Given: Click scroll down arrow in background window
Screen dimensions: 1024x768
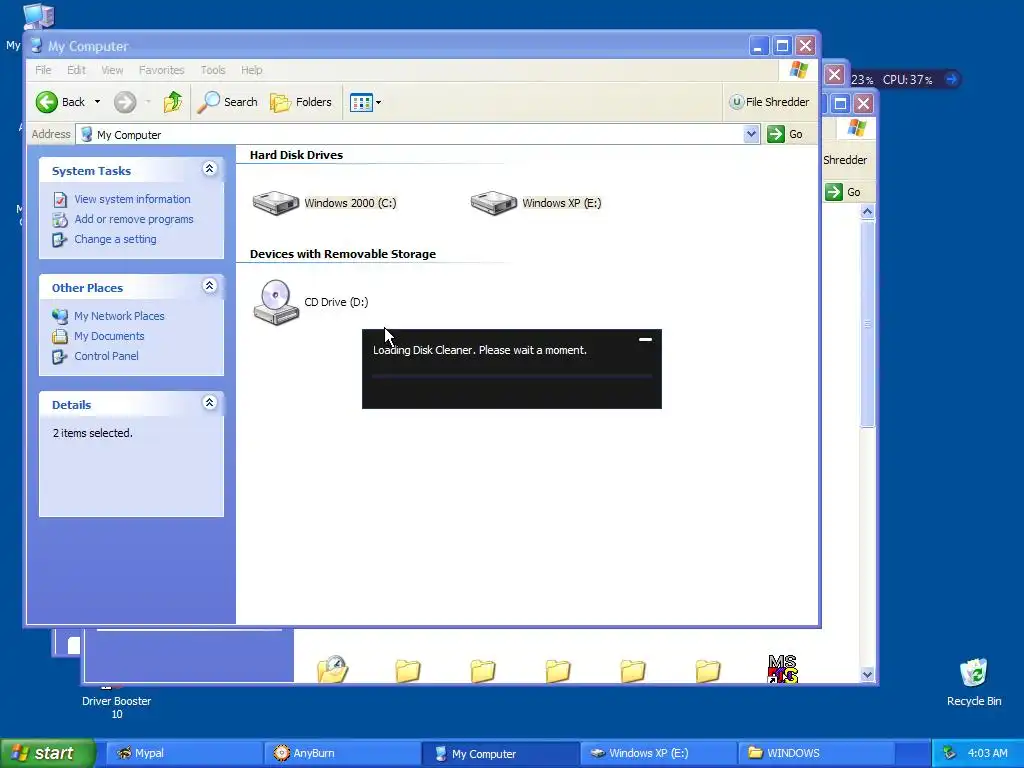Looking at the screenshot, I should click(867, 675).
